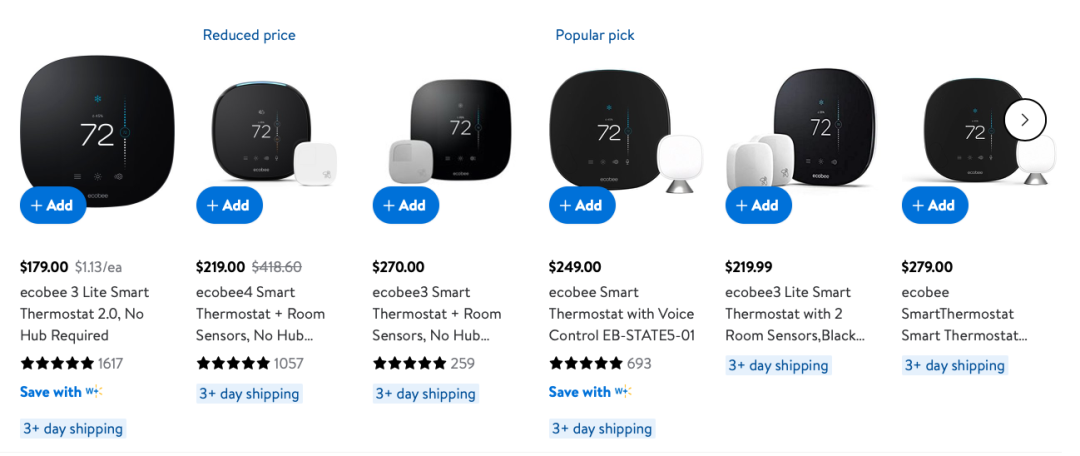The width and height of the screenshot is (1080, 456).
Task: Click the Walmart+ icon under the $179.00 item
Action: (94, 392)
